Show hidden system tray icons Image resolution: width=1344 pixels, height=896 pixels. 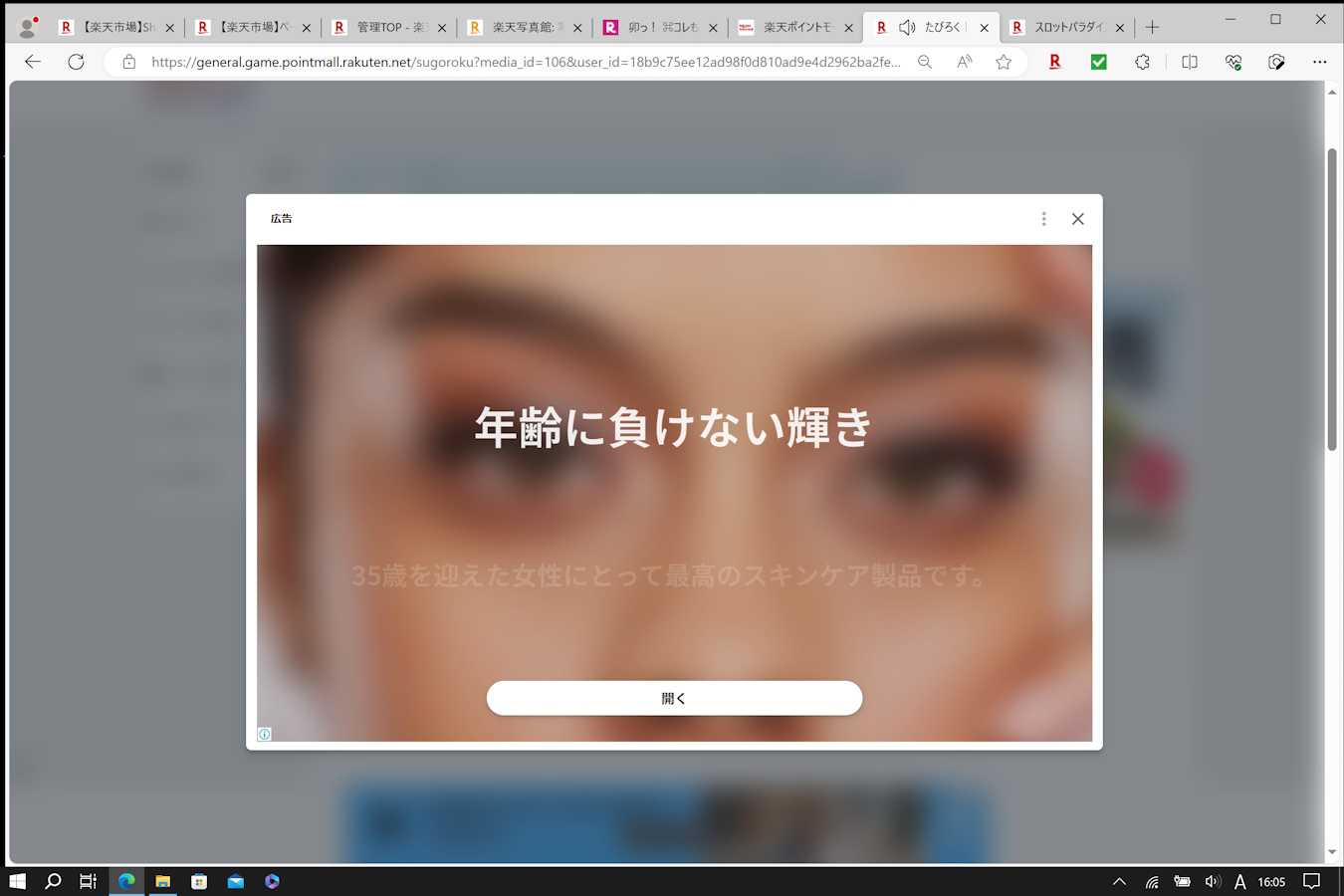coord(1120,881)
